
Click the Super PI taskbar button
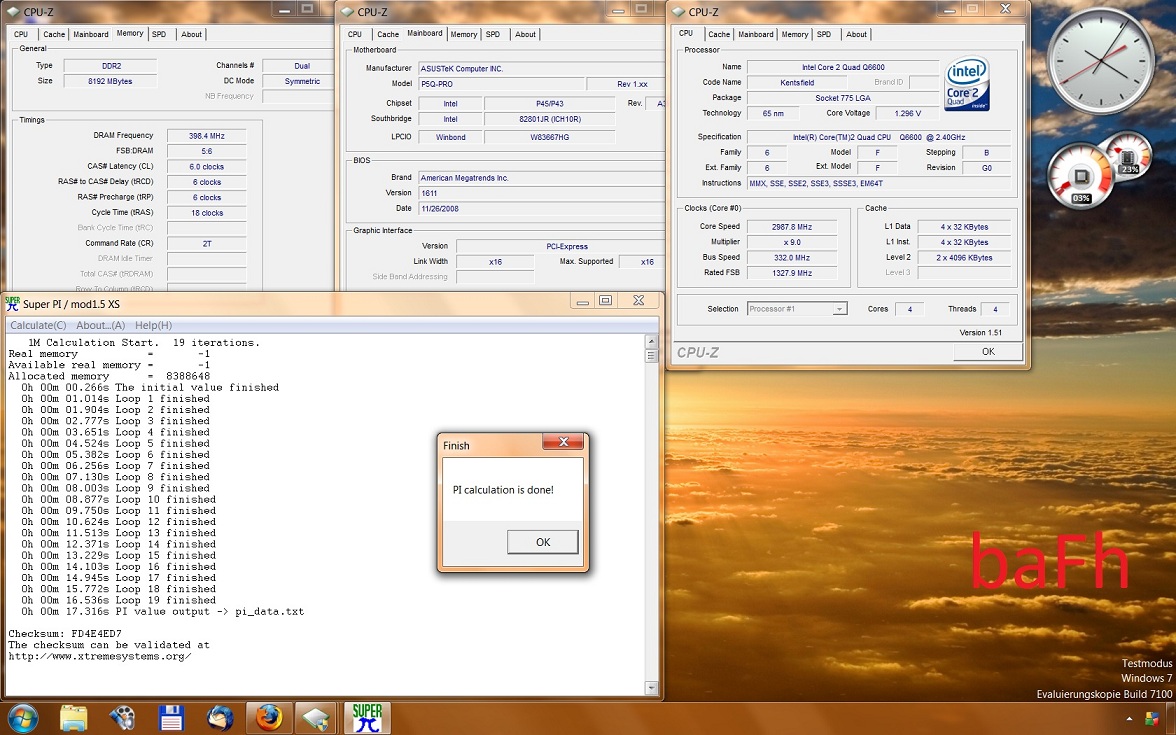pos(367,718)
